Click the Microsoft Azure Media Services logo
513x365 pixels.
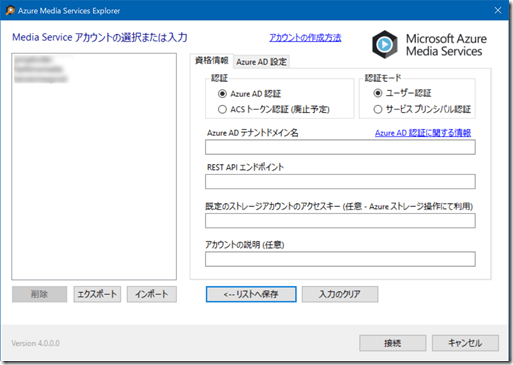click(x=429, y=45)
